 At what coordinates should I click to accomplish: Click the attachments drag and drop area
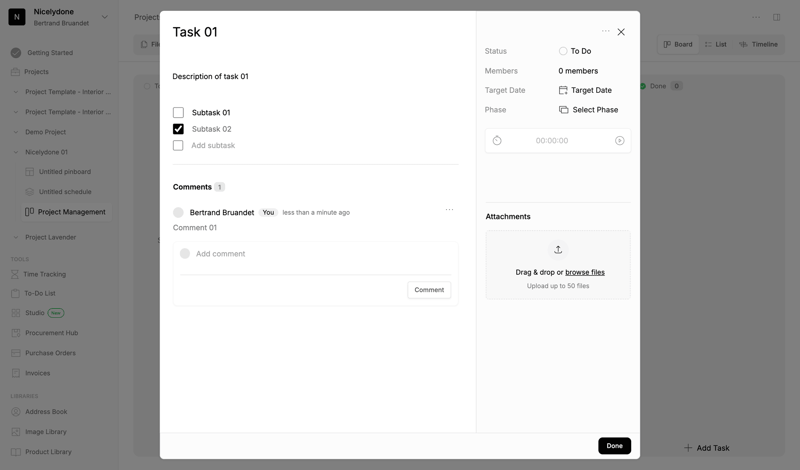(x=558, y=265)
